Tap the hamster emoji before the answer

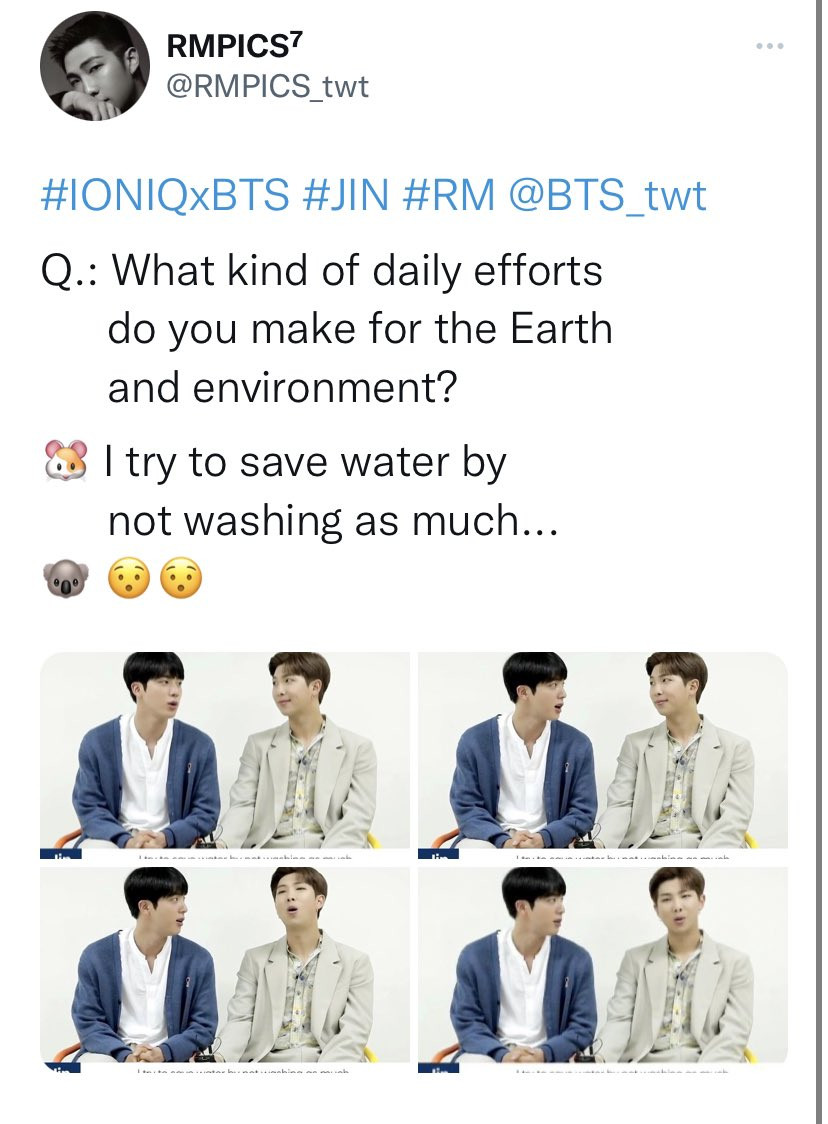coord(65,461)
